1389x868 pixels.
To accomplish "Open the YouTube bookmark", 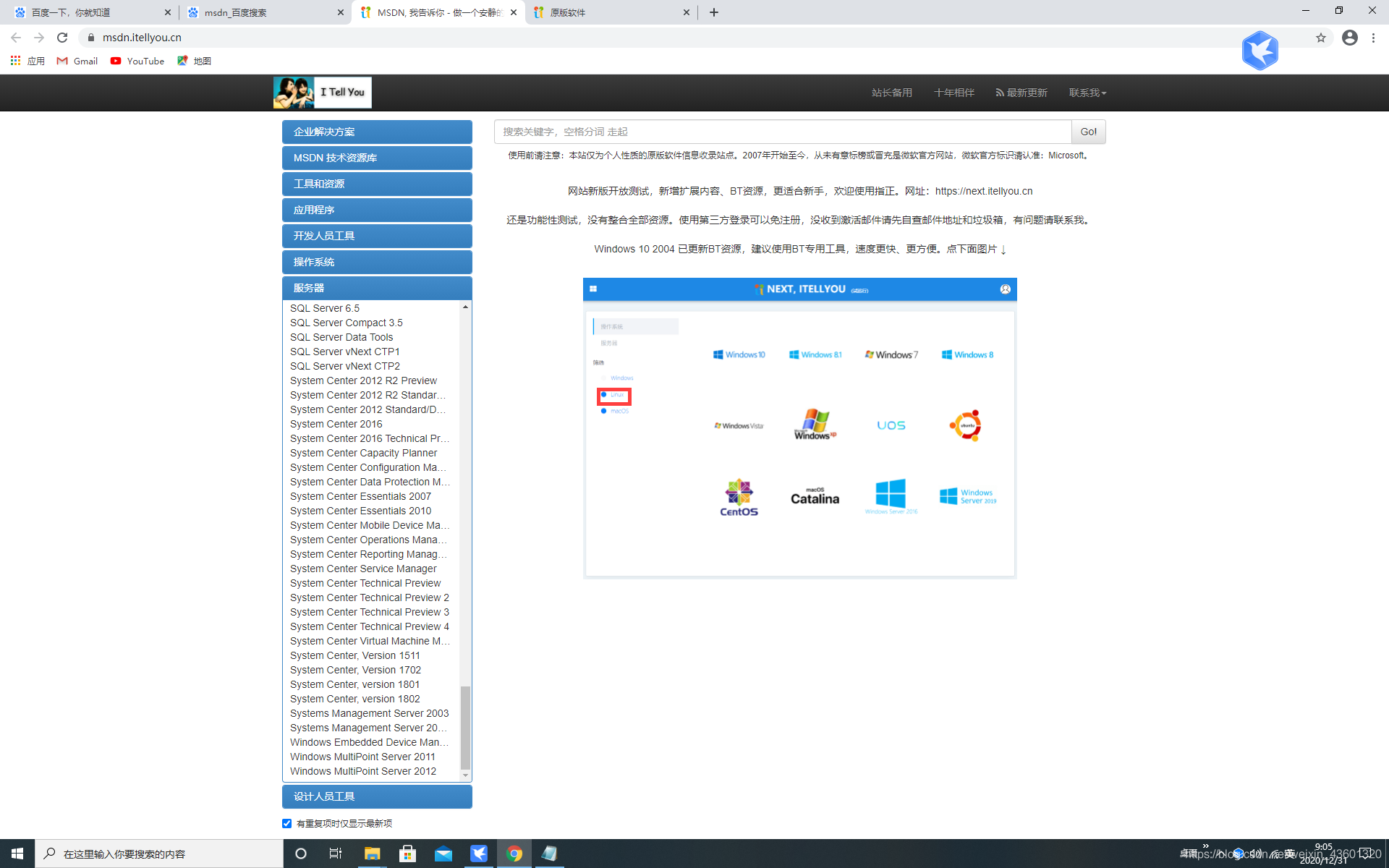I will pos(137,61).
